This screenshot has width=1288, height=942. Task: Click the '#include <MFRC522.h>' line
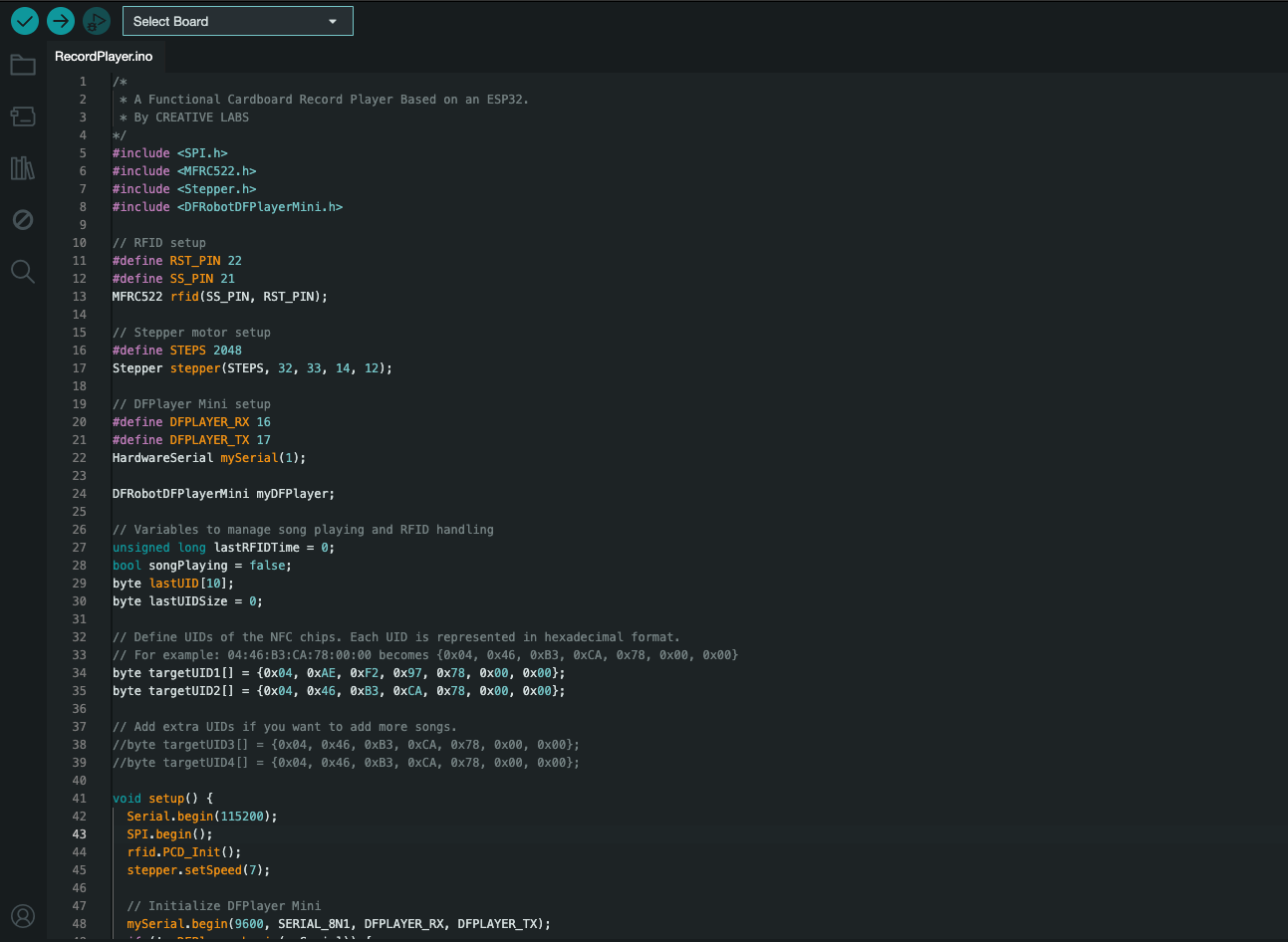coord(184,171)
